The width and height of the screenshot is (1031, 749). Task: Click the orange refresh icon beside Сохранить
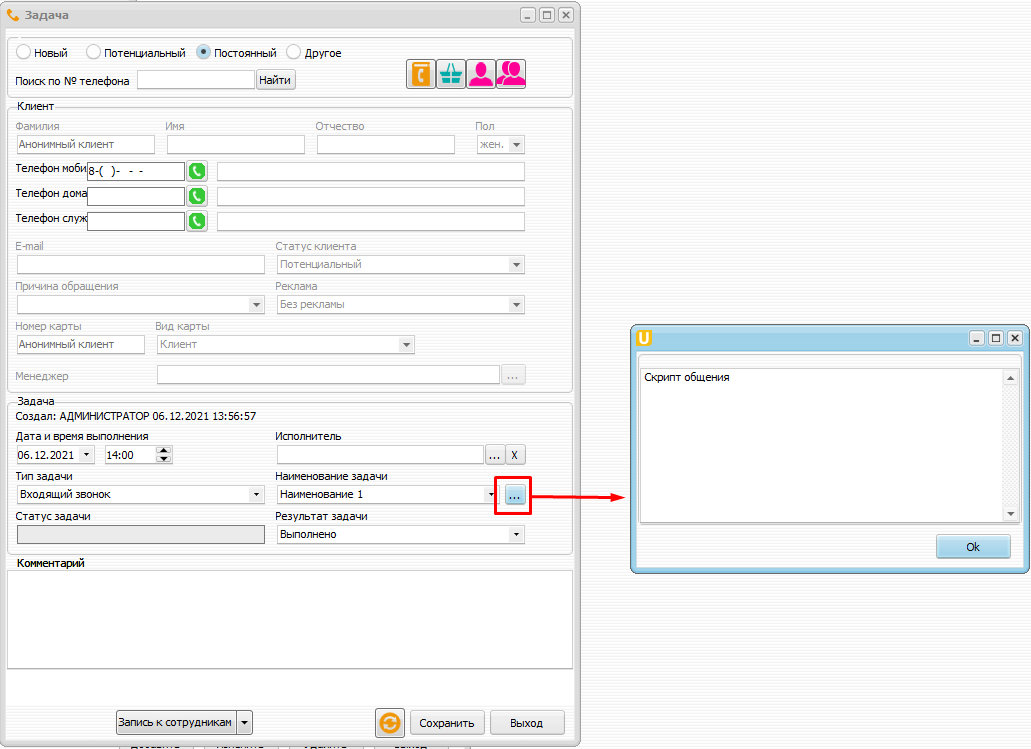tap(389, 723)
